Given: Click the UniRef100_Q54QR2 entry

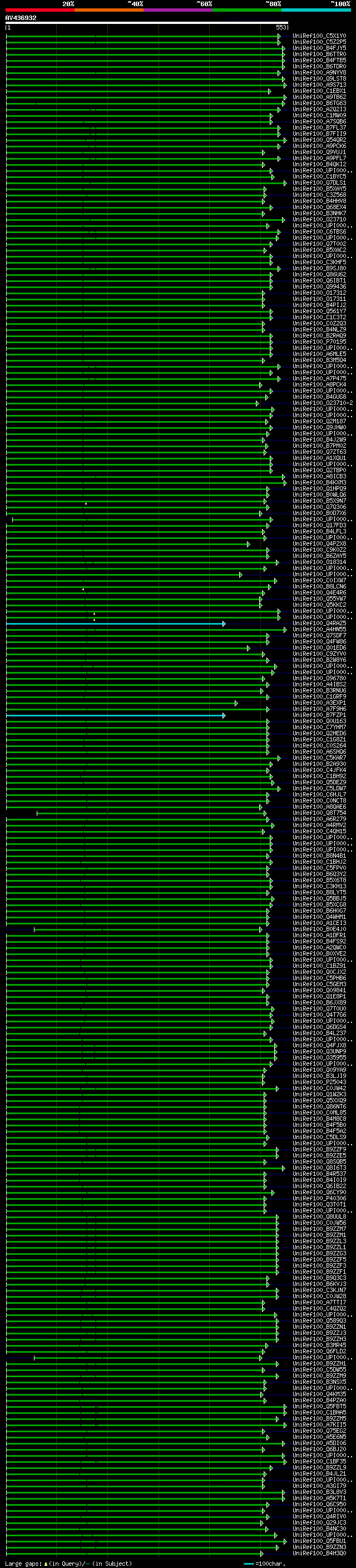Looking at the screenshot, I should [319, 140].
